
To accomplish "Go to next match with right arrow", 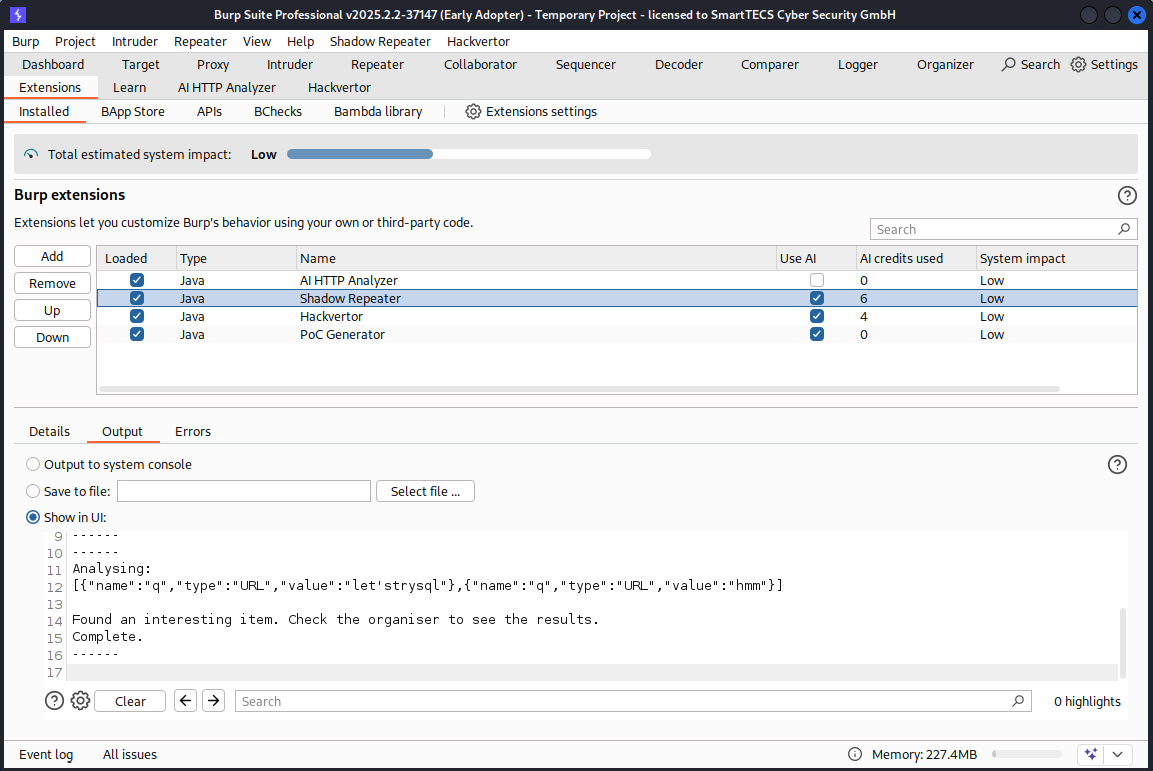I will click(x=213, y=701).
